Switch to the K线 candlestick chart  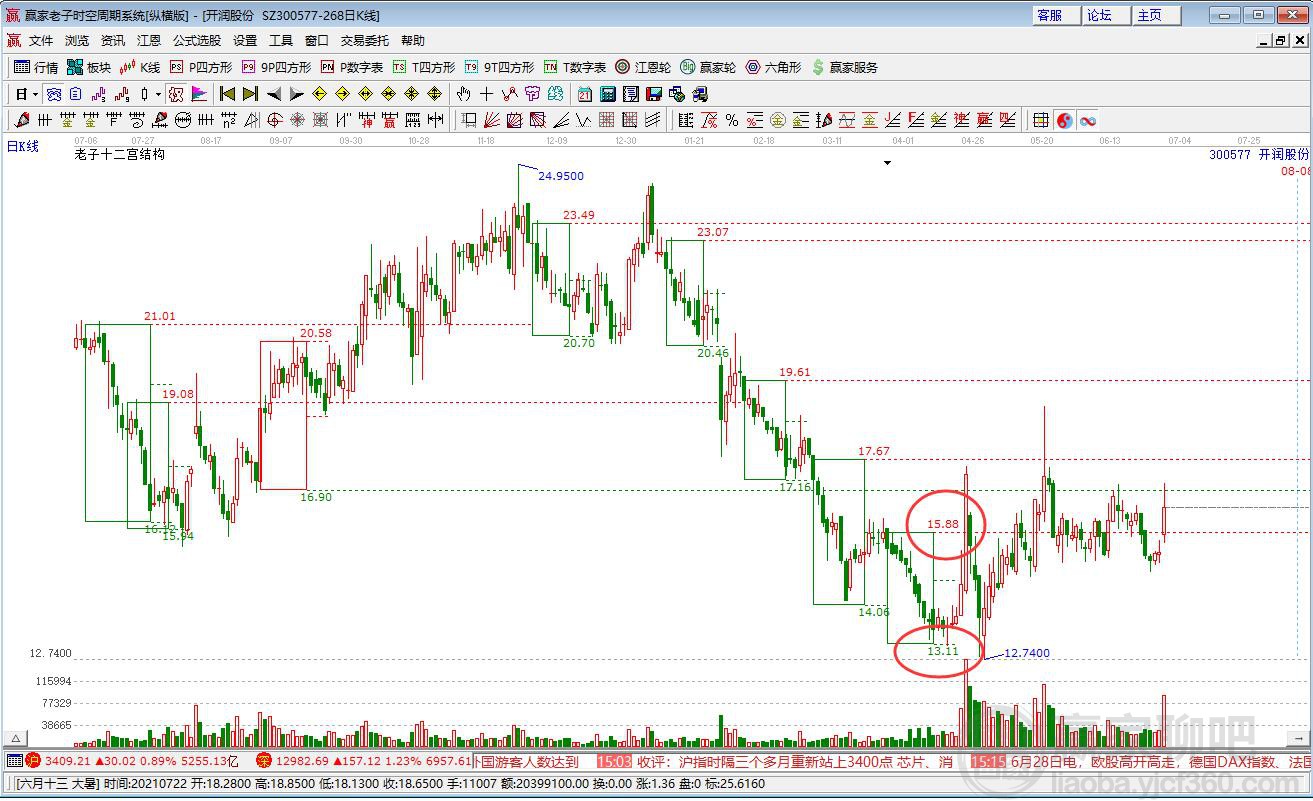coord(140,67)
